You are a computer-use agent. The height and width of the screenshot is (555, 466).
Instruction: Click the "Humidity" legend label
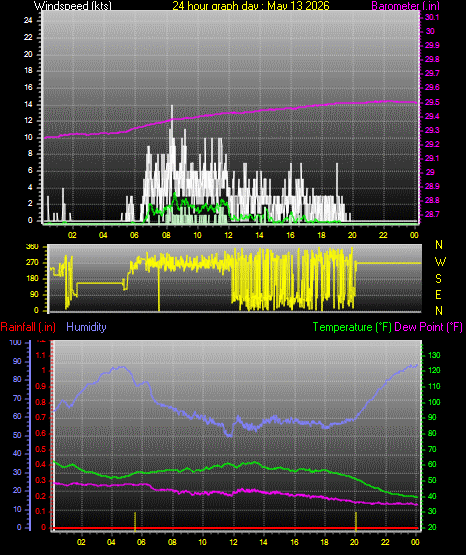(86, 327)
